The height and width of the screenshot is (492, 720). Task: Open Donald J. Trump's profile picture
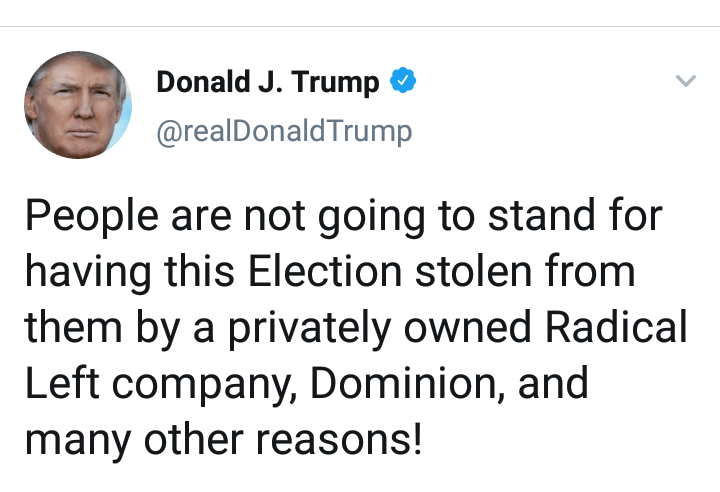pyautogui.click(x=78, y=105)
